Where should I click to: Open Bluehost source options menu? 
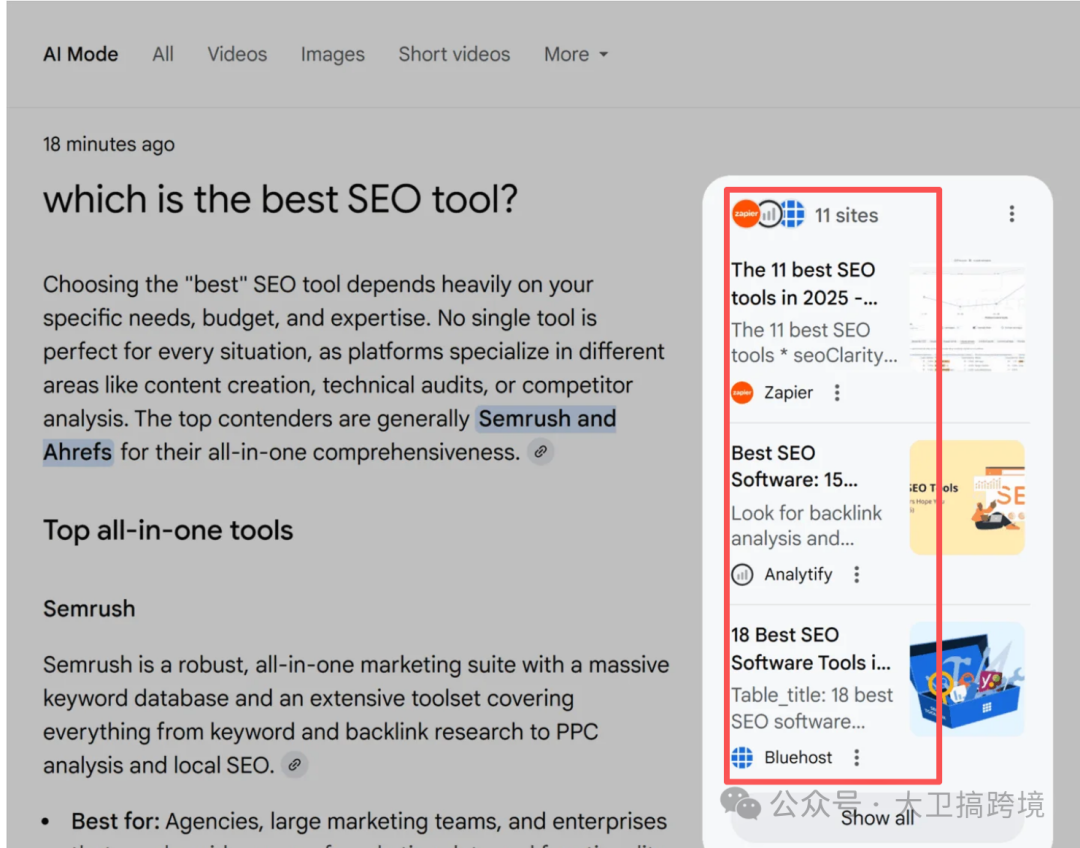tap(856, 758)
